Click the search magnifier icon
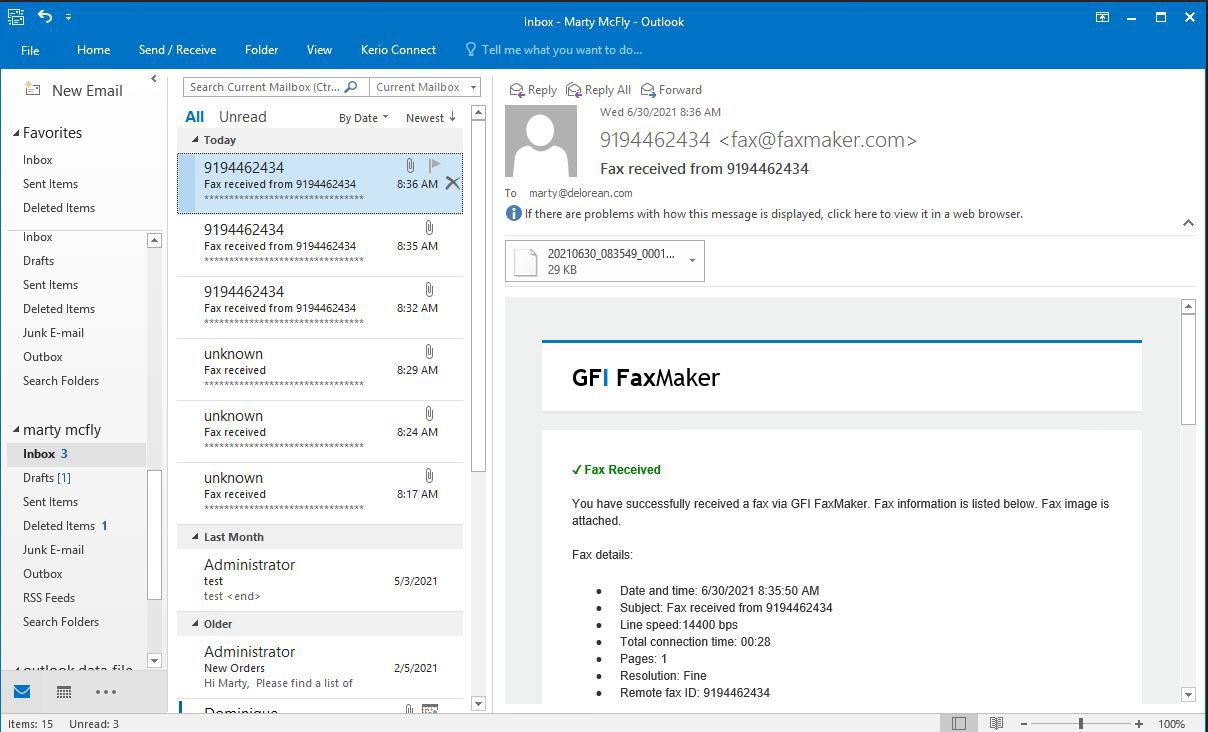The width and height of the screenshot is (1208, 732). point(352,87)
